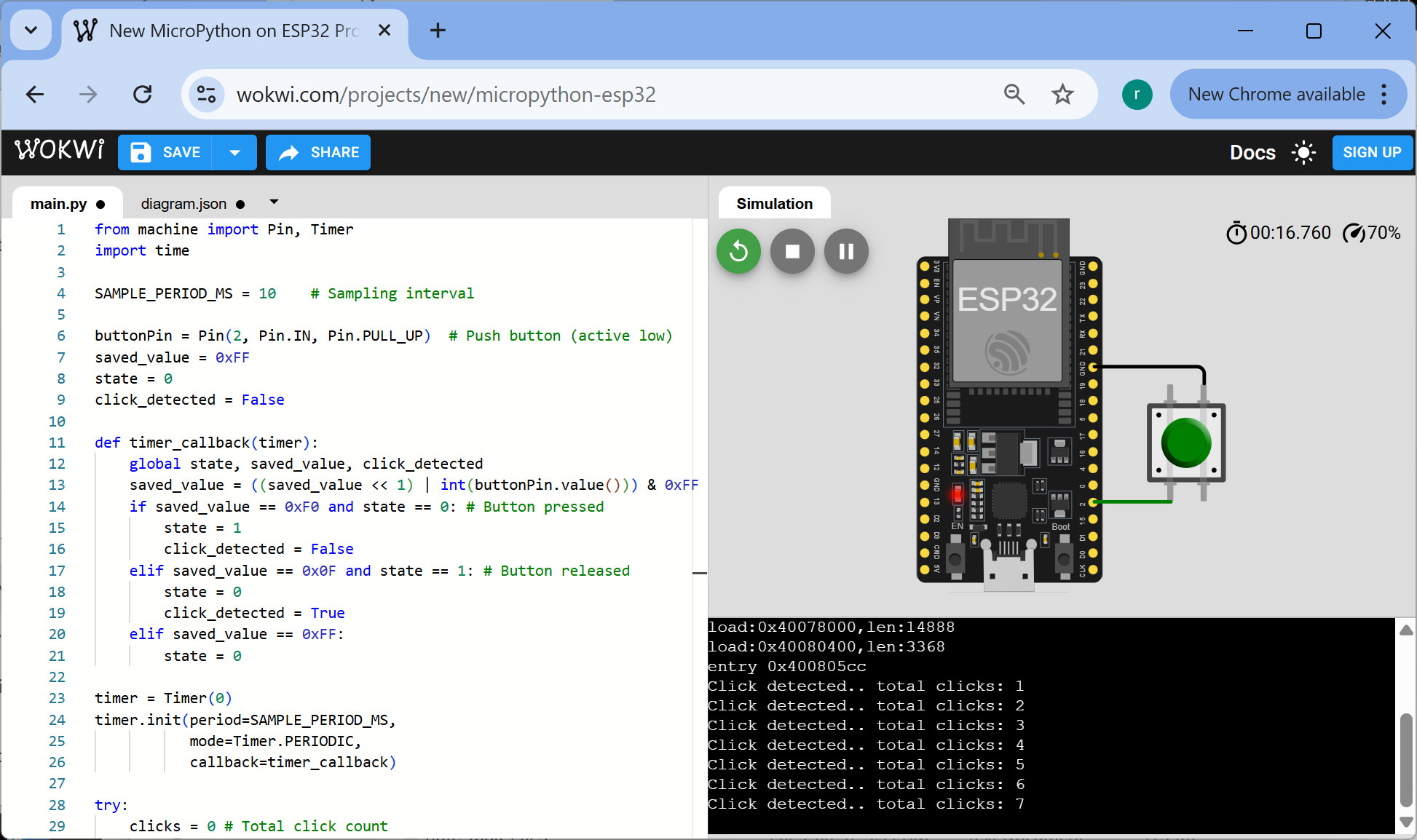
Task: Click the simulation timer 00:16.760
Action: pos(1279,233)
